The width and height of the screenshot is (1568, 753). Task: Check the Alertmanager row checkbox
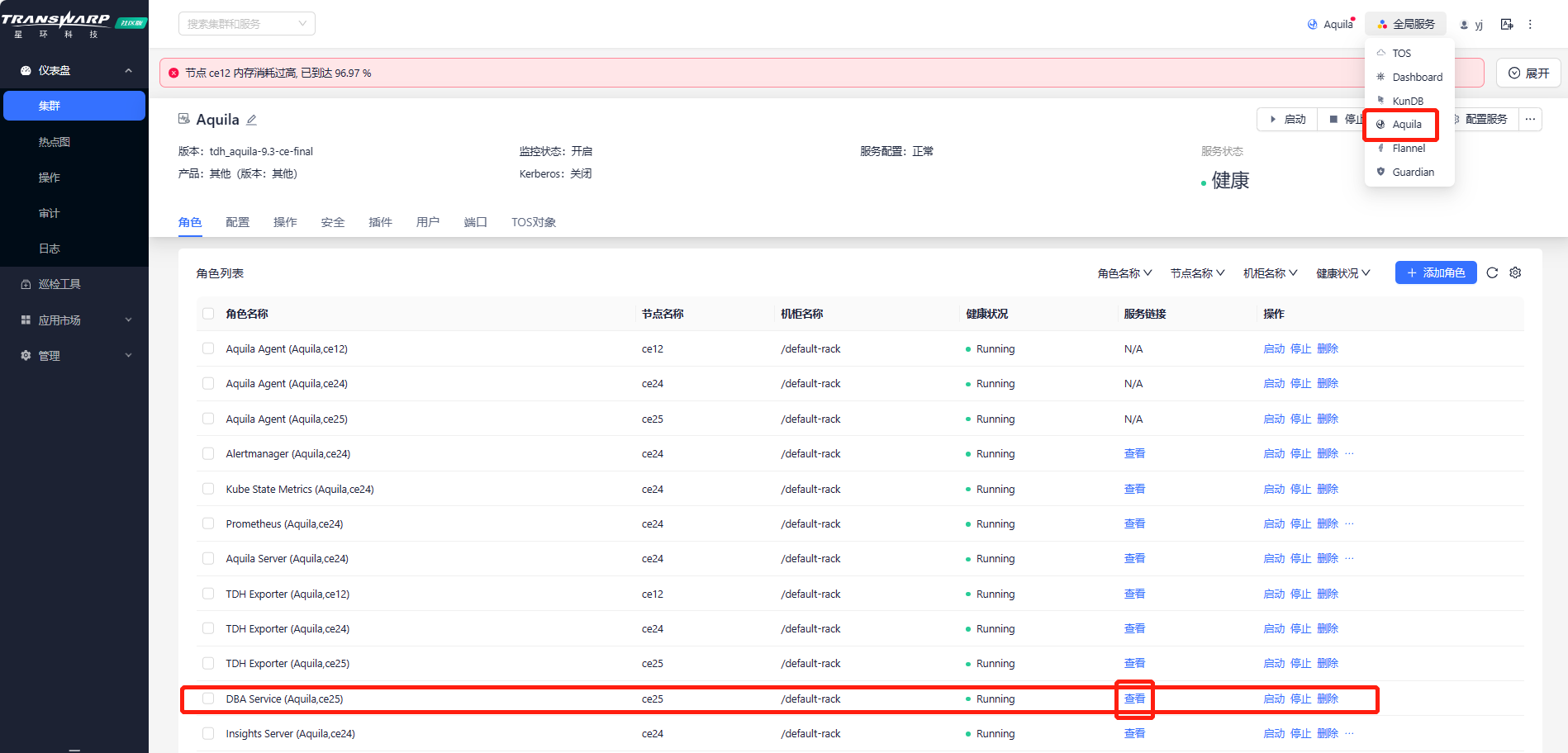point(208,453)
